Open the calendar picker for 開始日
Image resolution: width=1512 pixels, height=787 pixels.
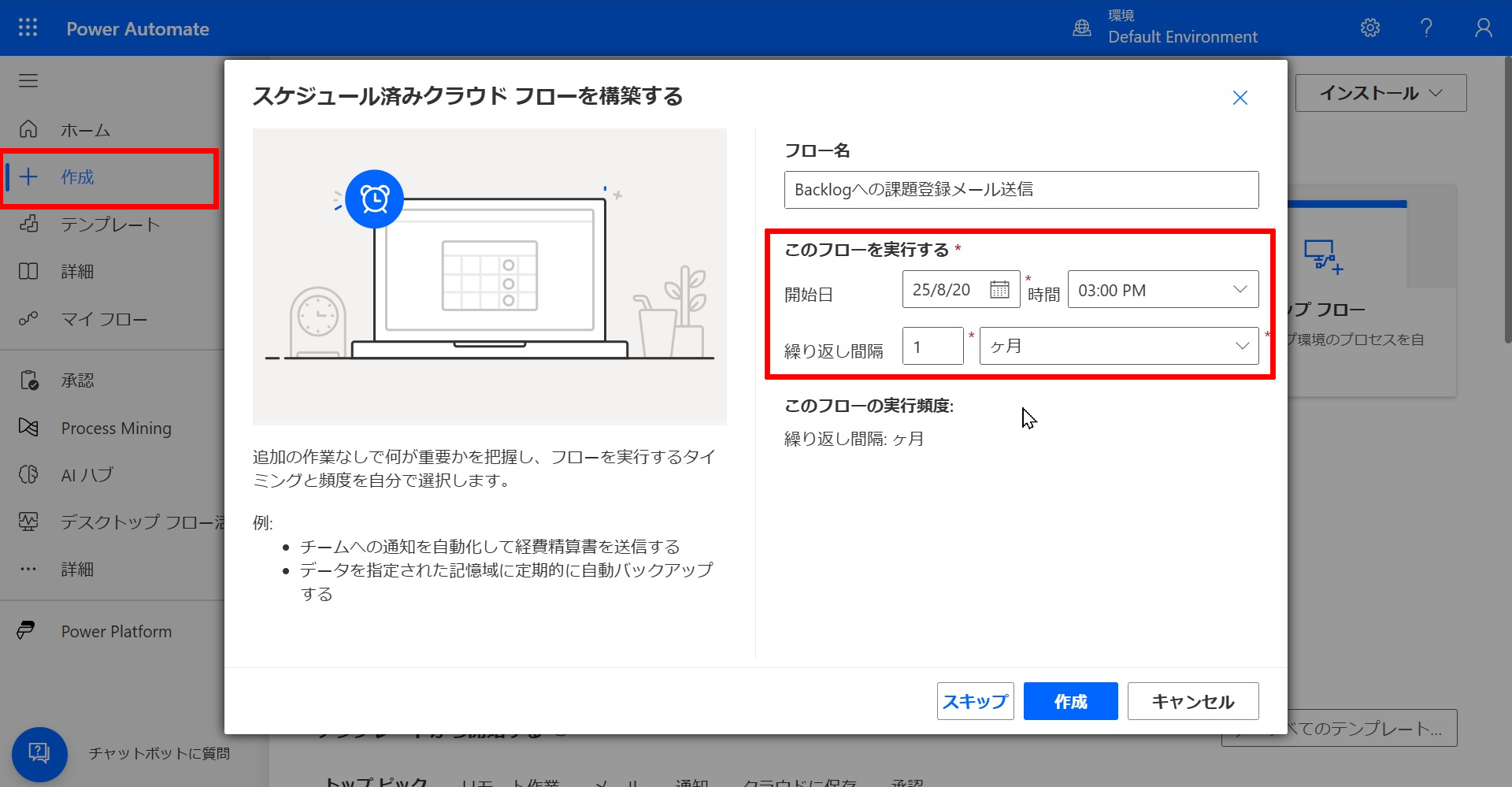coord(999,290)
